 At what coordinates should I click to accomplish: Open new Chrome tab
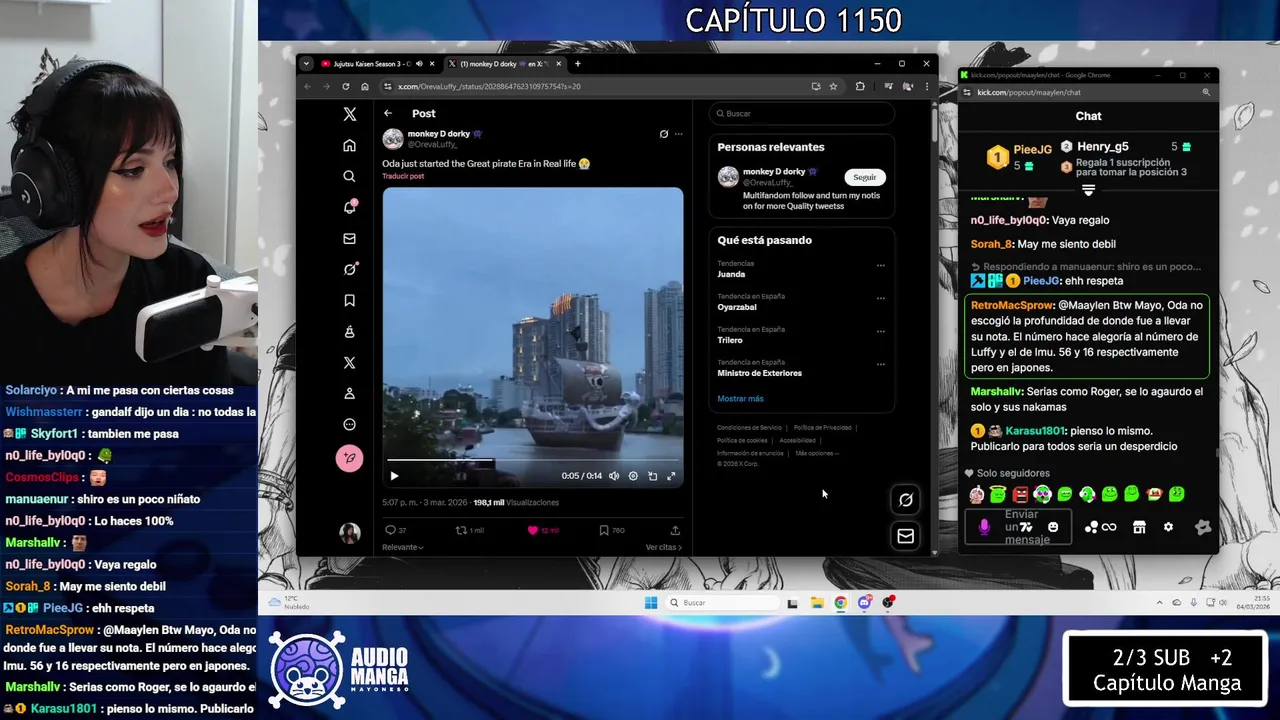577,64
